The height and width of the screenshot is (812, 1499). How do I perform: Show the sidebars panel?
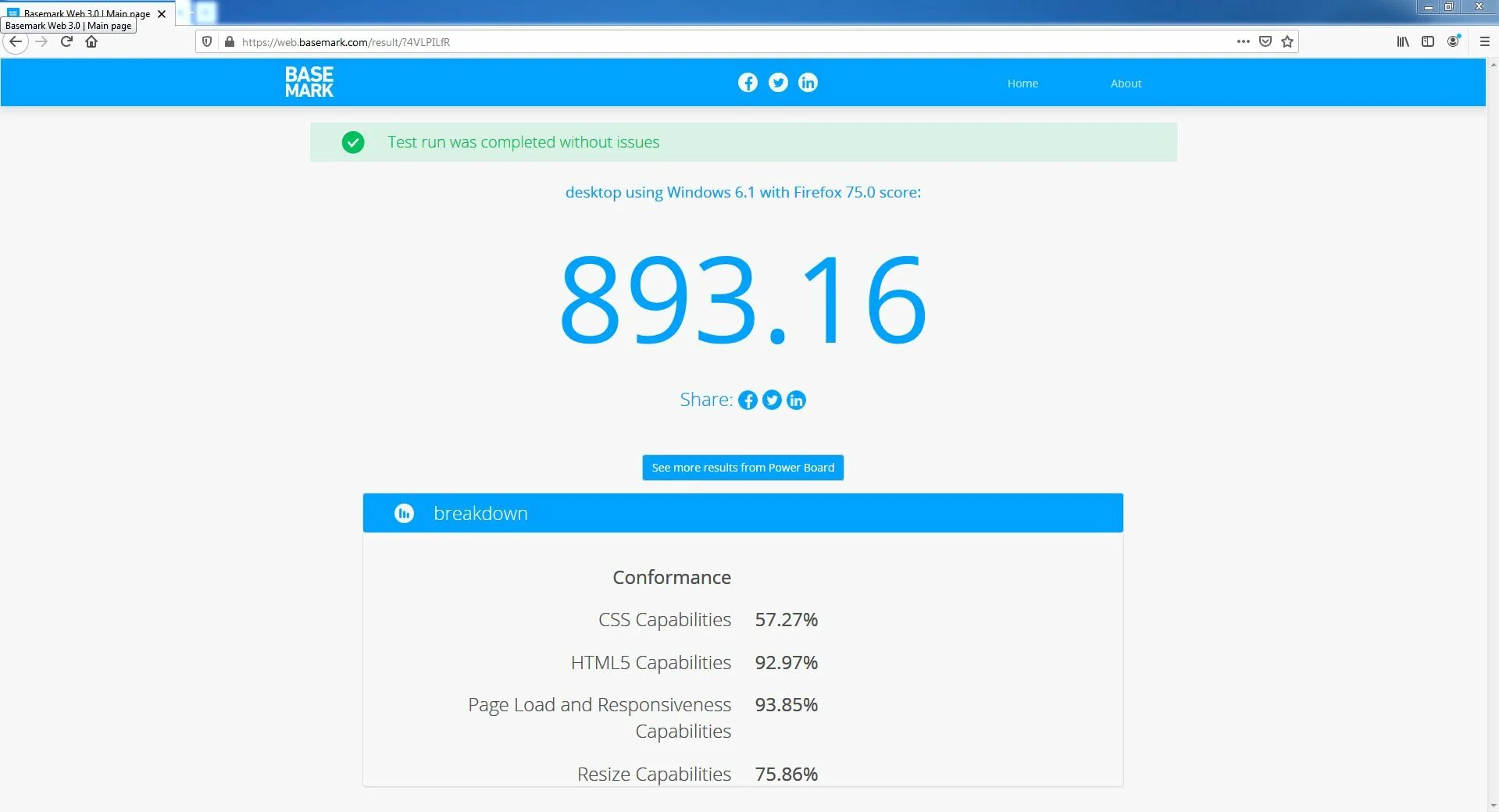tap(1428, 42)
